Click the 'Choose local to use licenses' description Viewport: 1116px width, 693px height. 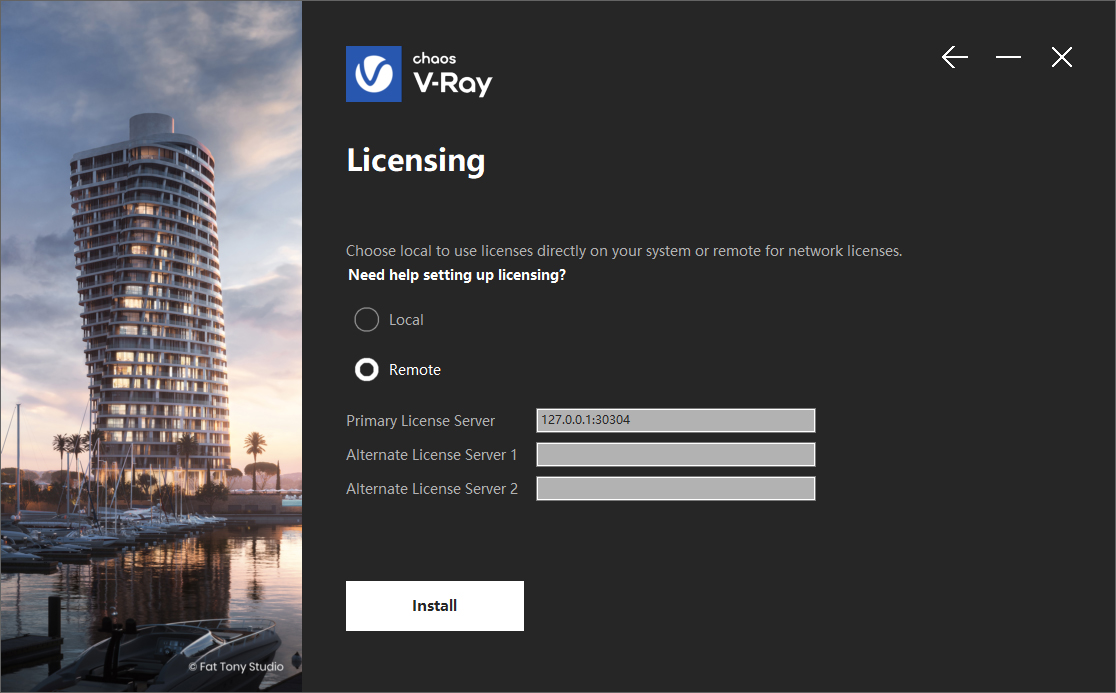point(624,250)
